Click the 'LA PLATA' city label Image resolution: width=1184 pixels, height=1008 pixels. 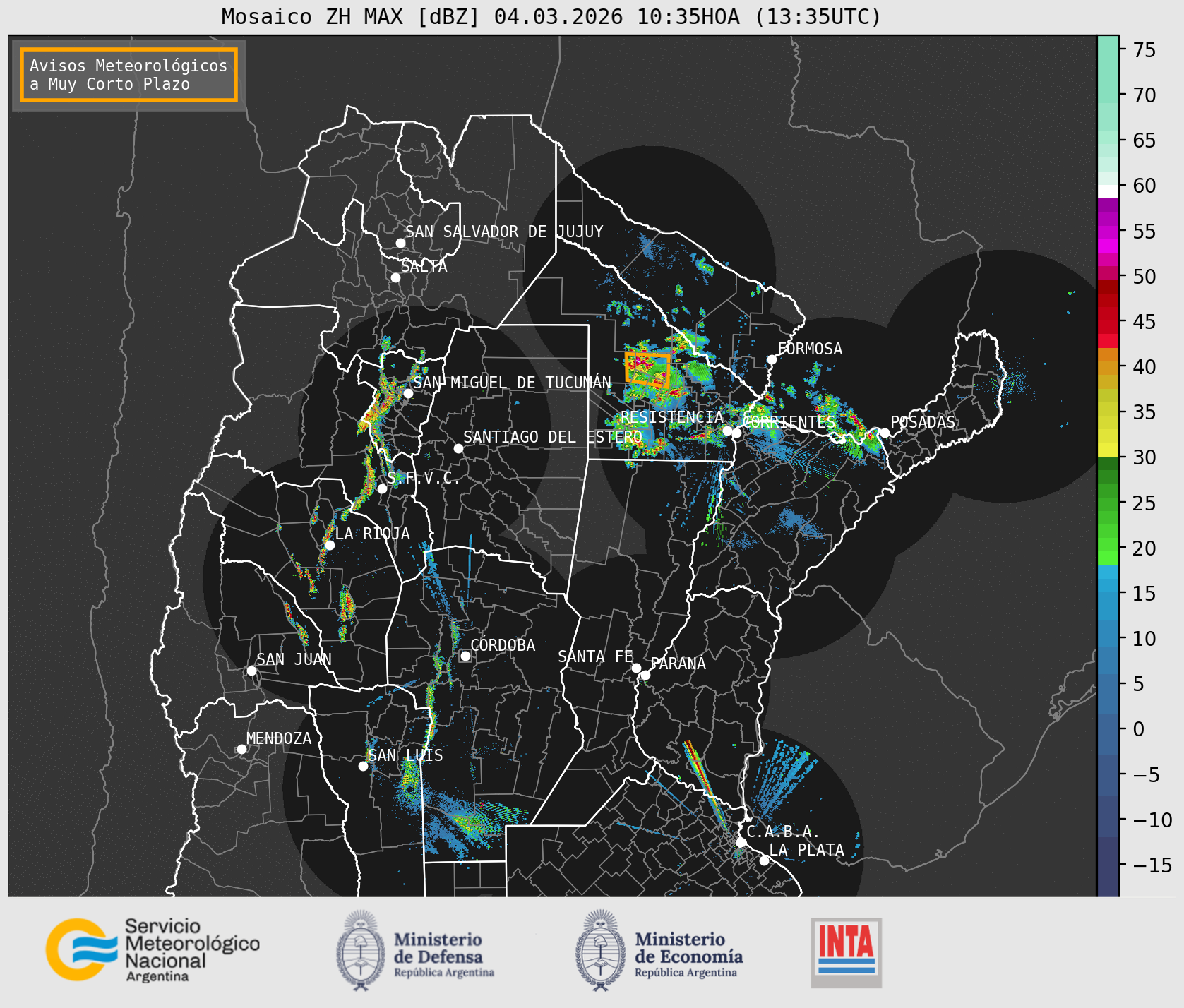point(806,850)
